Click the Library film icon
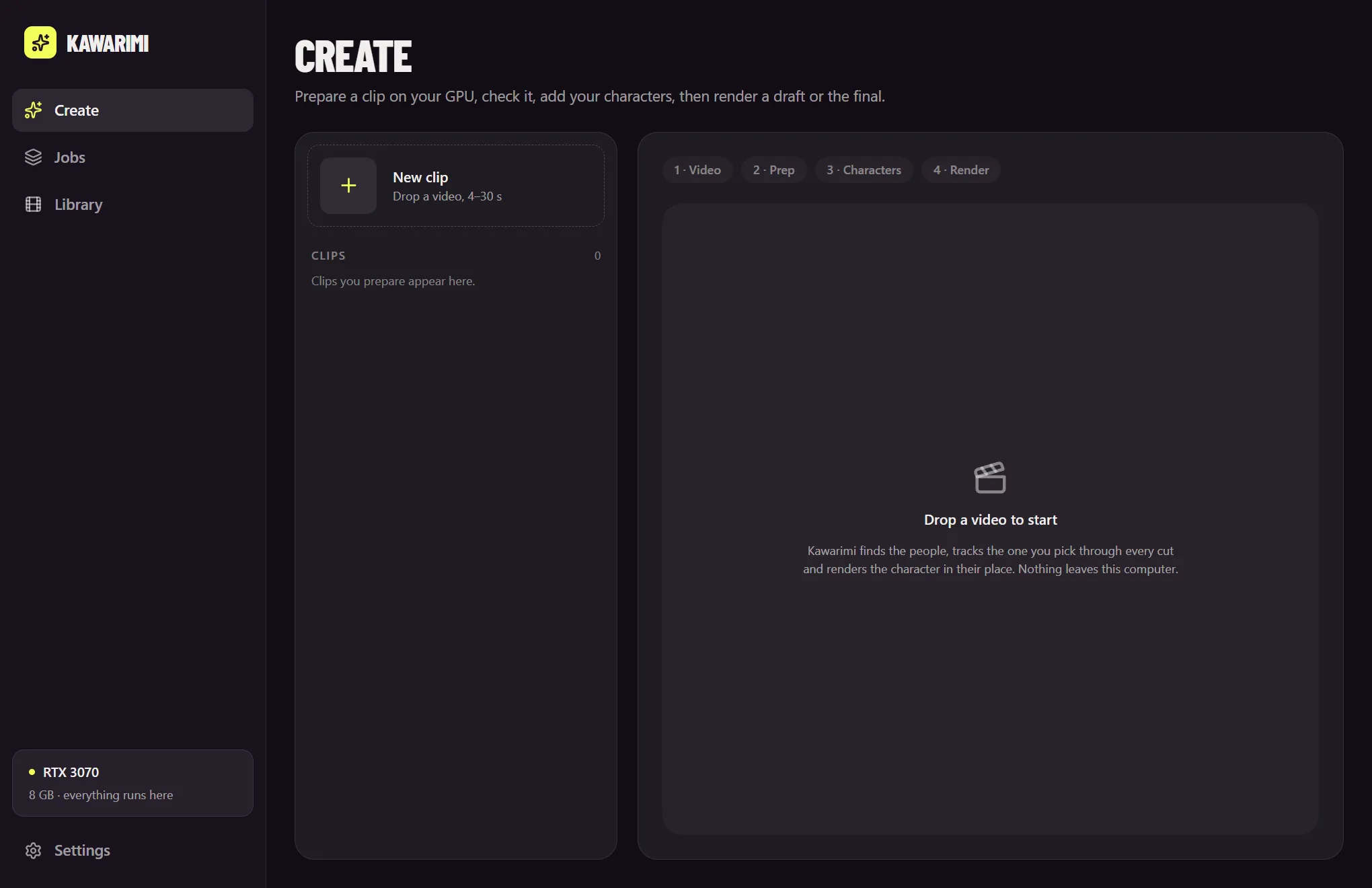 click(34, 205)
